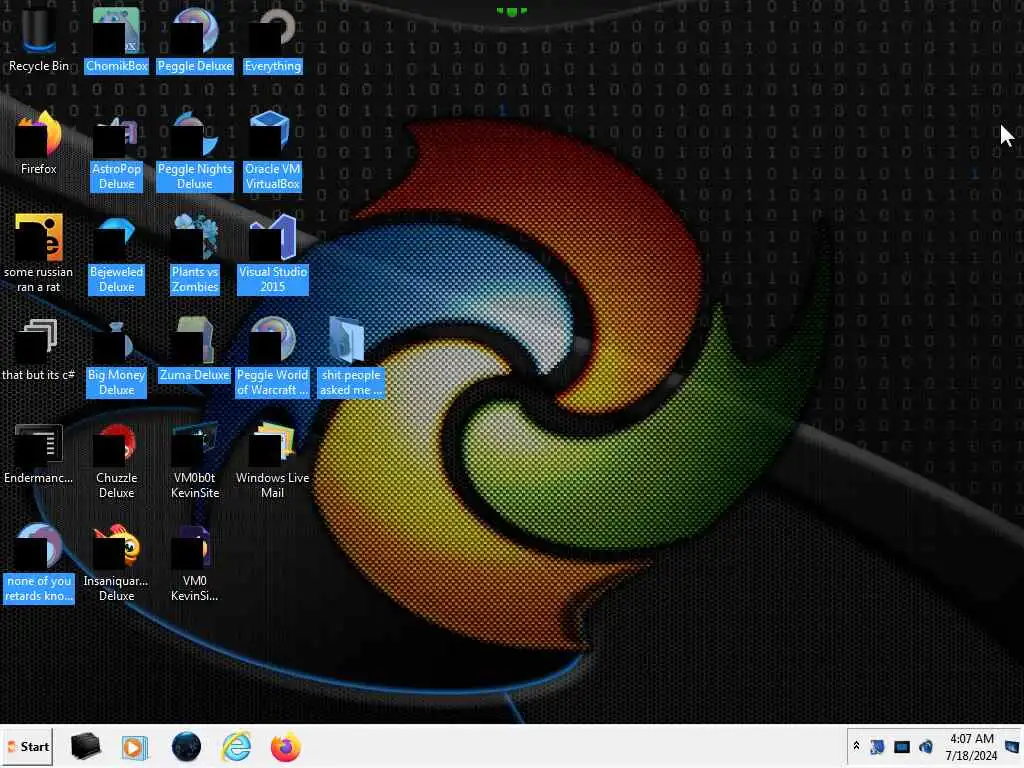Image resolution: width=1024 pixels, height=768 pixels.
Task: Select the Peggle Nights Deluxe icon
Action: [195, 150]
